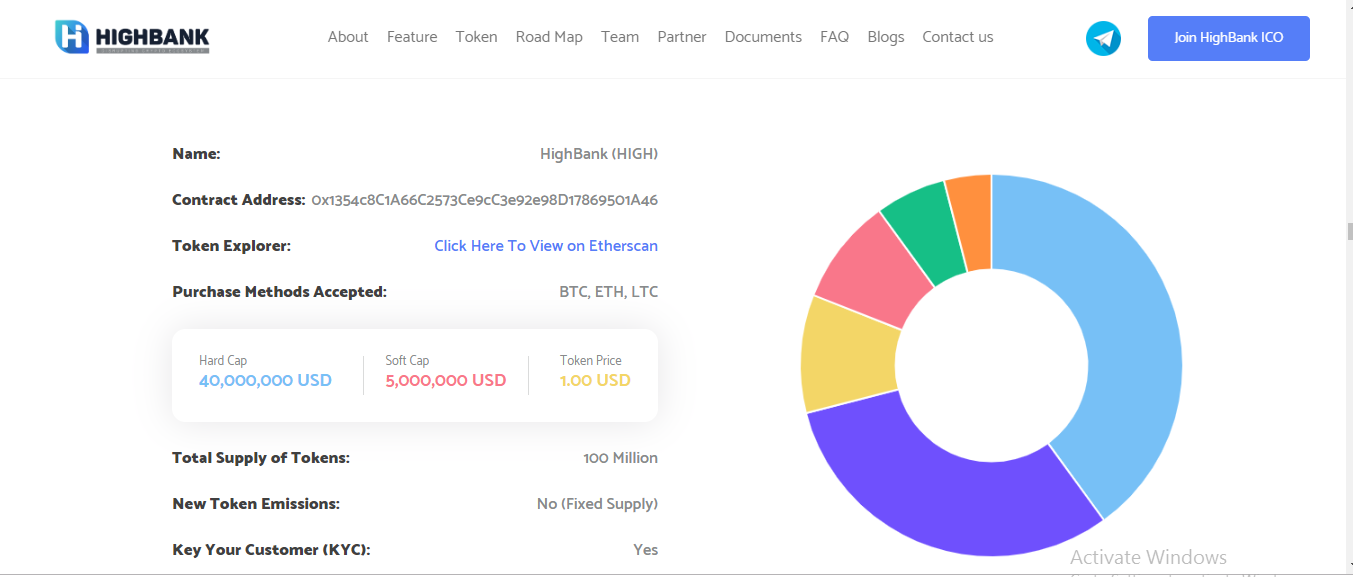1353x577 pixels.
Task: Click the Hard Cap value 40,000,000 USD
Action: click(265, 381)
